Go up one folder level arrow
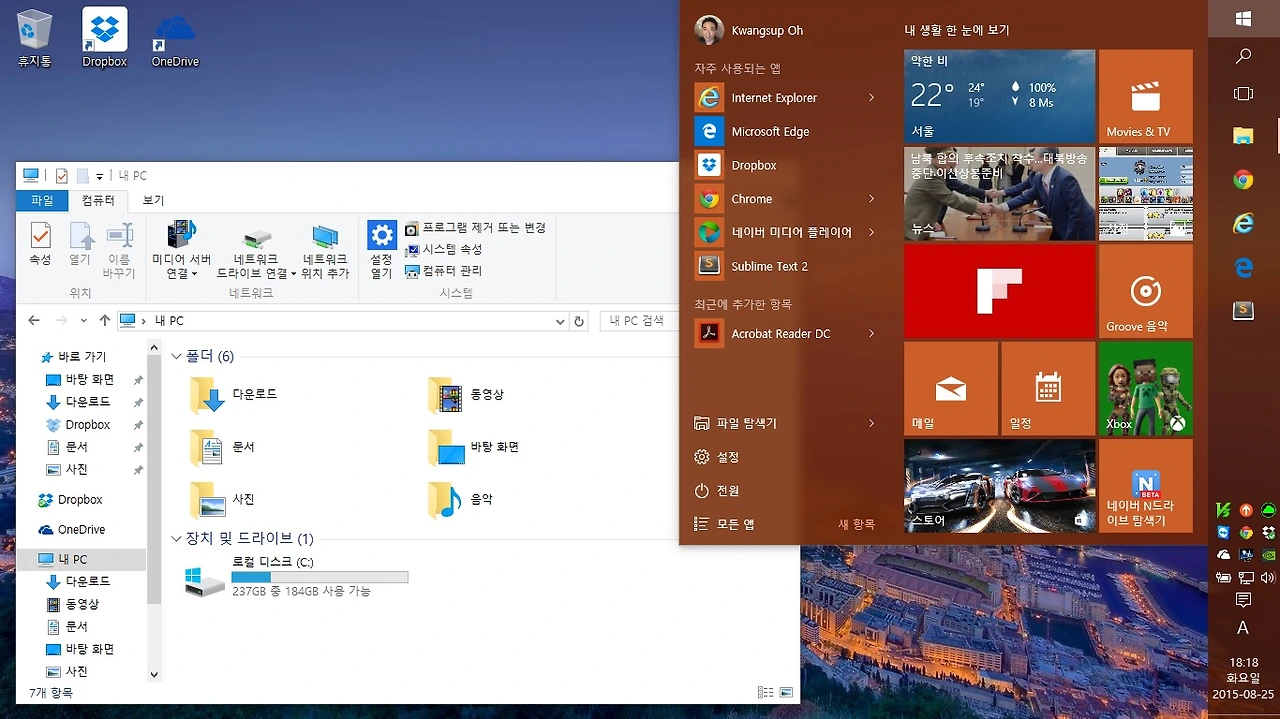Viewport: 1280px width, 719px height. (105, 321)
